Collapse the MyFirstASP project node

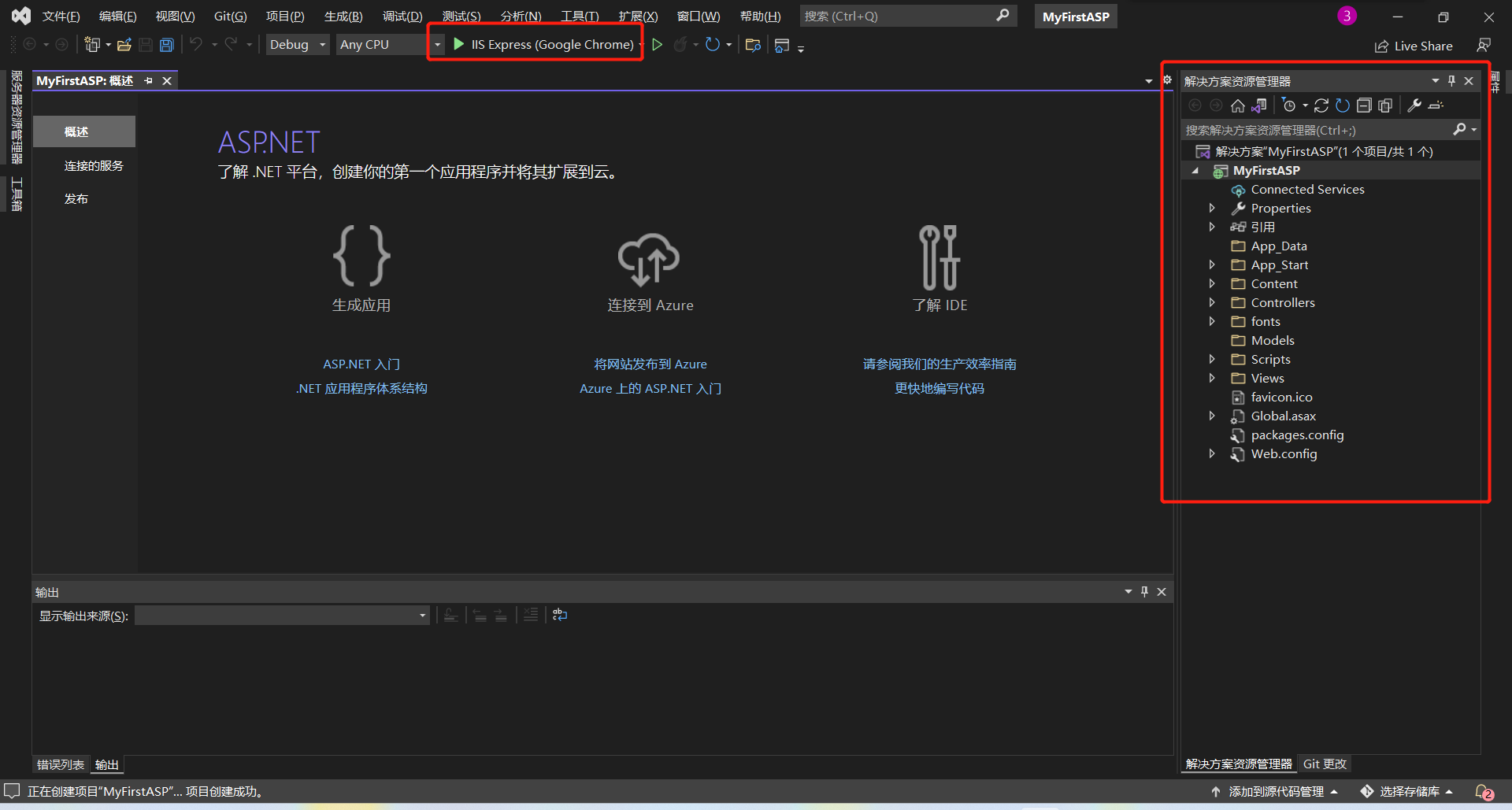1195,171
